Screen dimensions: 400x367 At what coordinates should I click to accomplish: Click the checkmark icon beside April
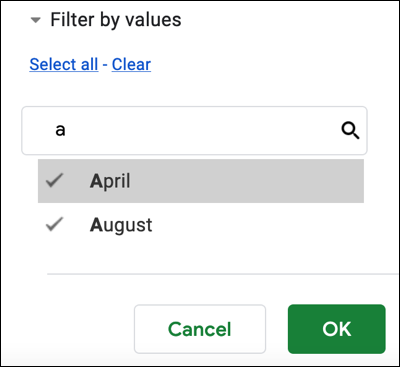pyautogui.click(x=54, y=180)
